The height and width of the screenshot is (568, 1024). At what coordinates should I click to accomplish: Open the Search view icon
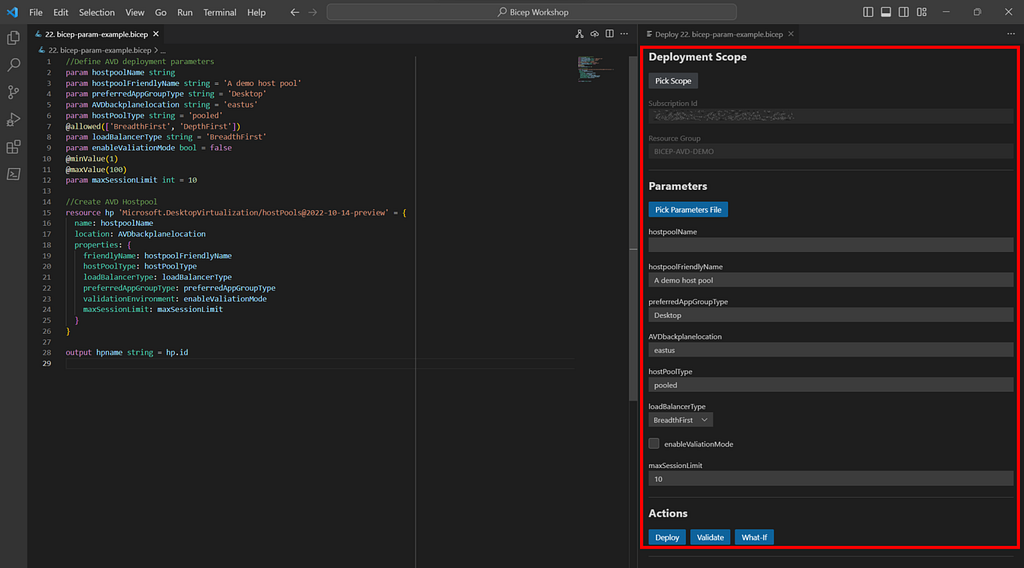13,65
